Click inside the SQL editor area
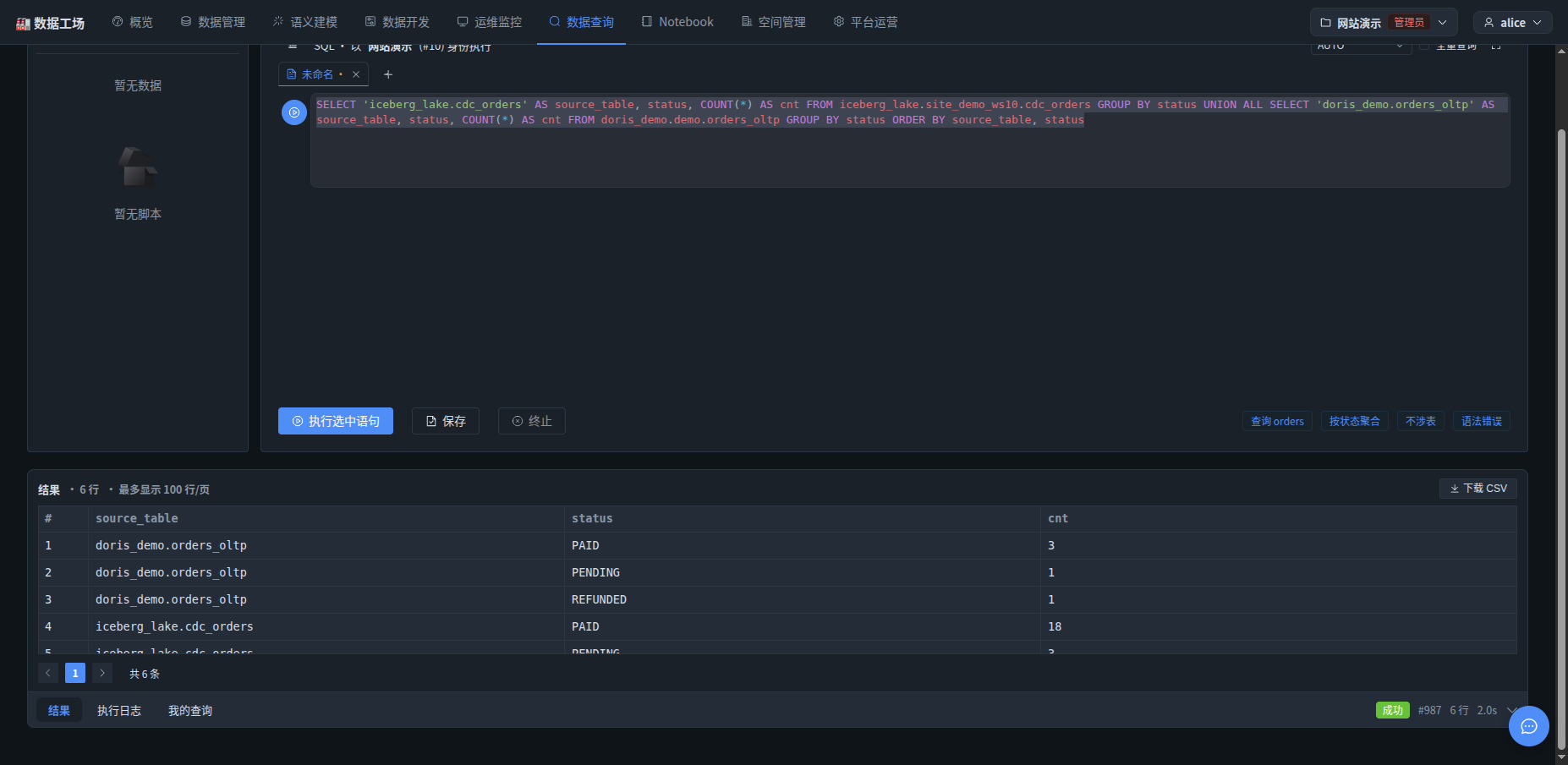The height and width of the screenshot is (765, 1568). 910,140
